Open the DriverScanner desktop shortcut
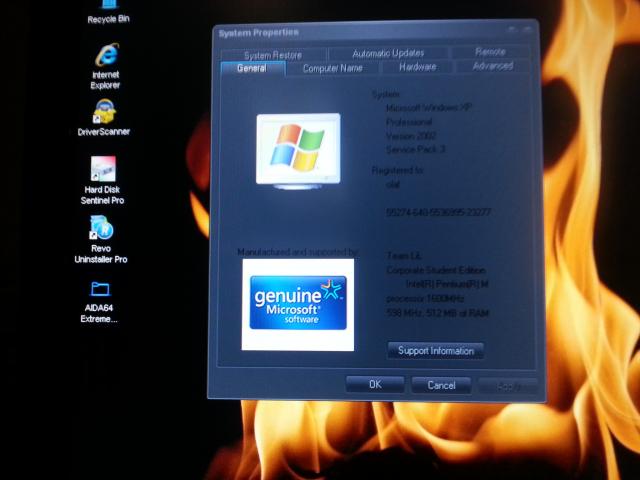640x480 pixels. click(104, 111)
